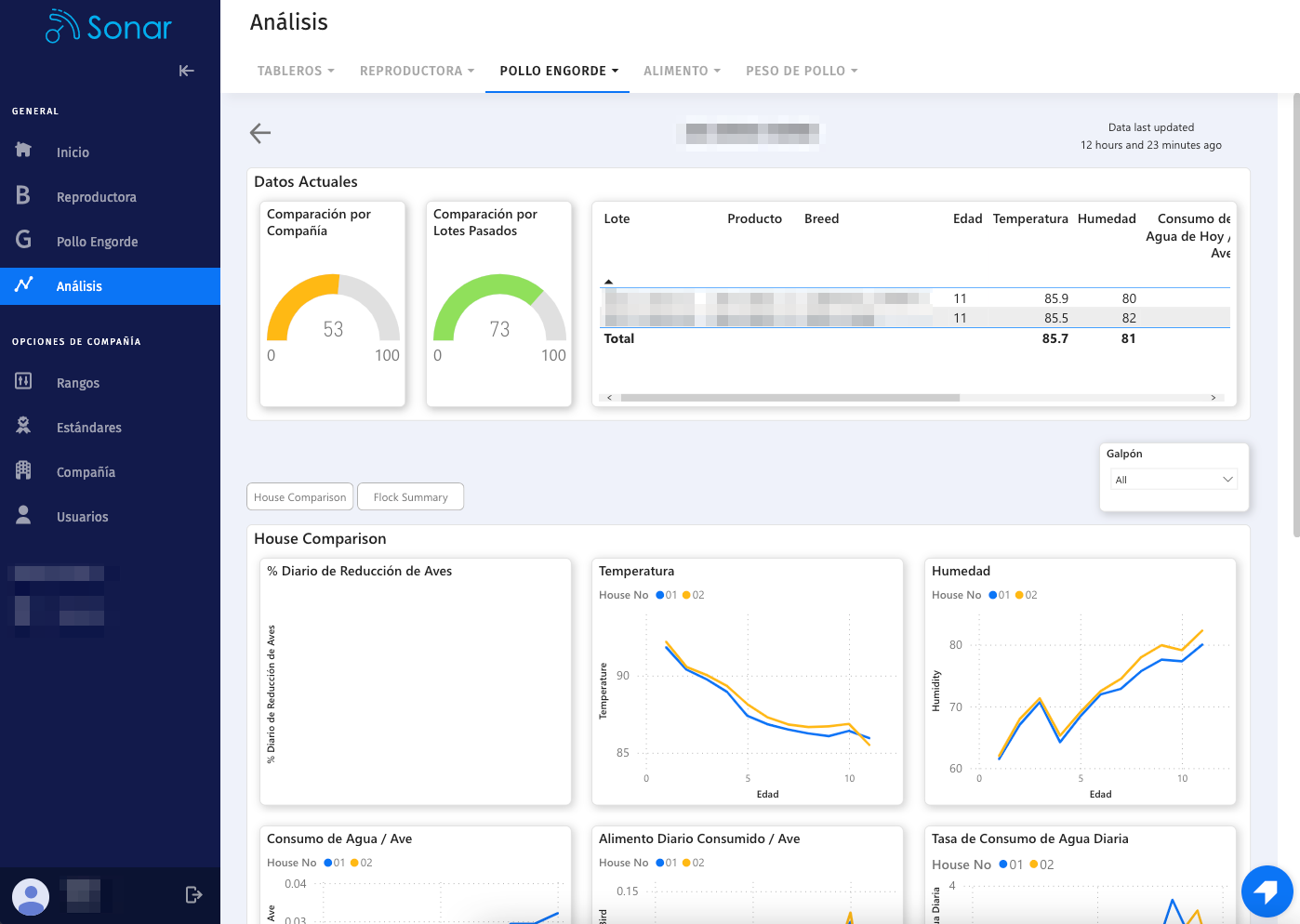Click the Usuarios person icon
Viewport: 1300px width, 924px height.
pyautogui.click(x=23, y=515)
